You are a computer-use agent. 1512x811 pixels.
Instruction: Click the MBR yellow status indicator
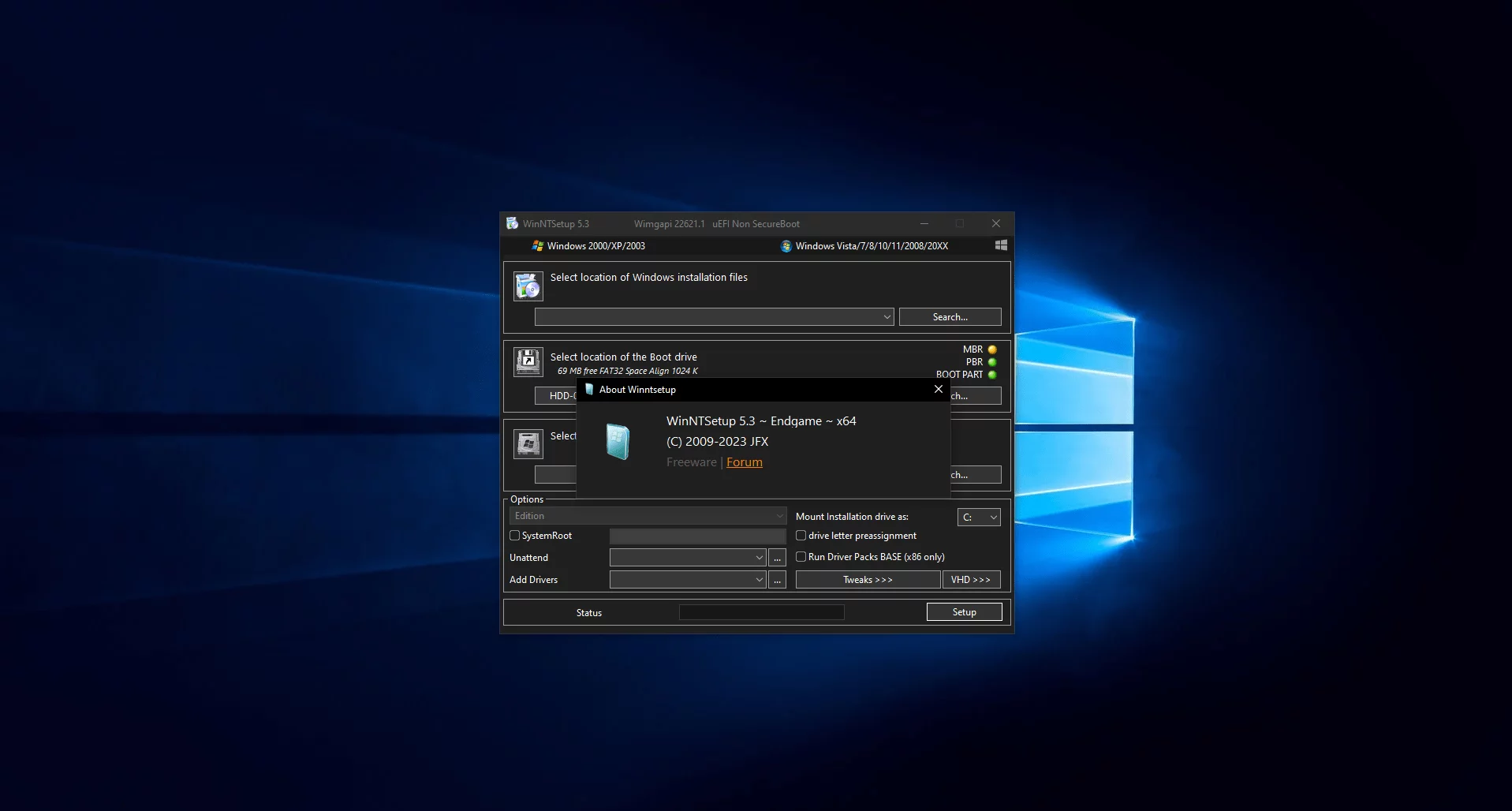992,349
